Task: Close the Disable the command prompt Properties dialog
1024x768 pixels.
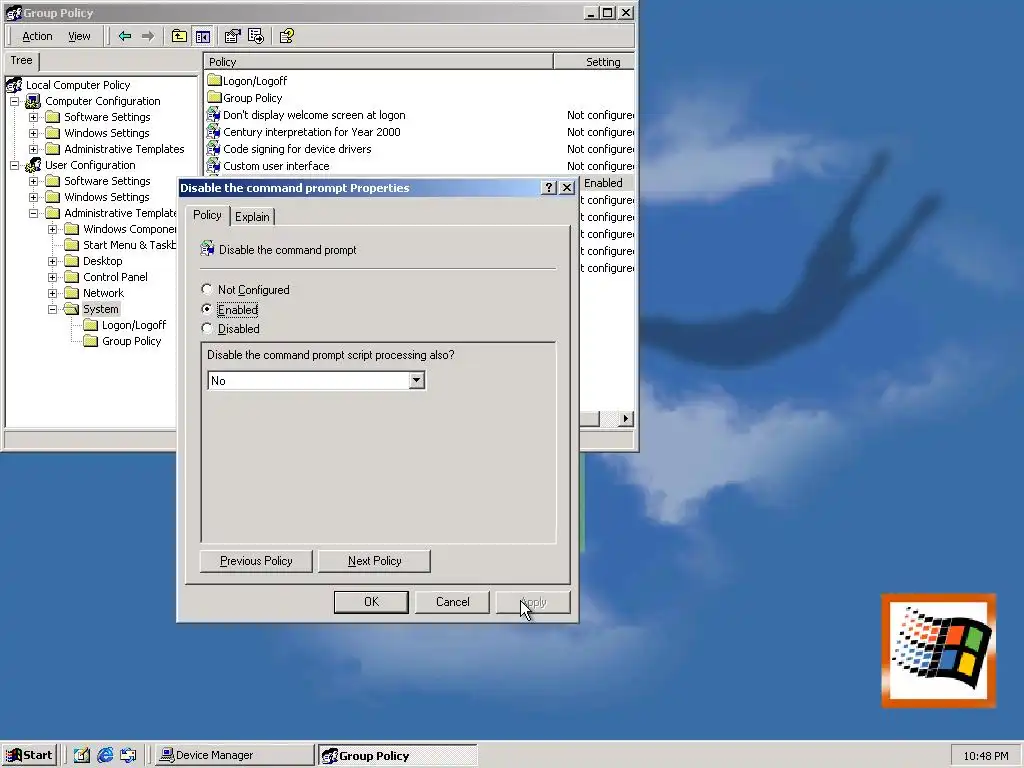Action: coord(567,187)
